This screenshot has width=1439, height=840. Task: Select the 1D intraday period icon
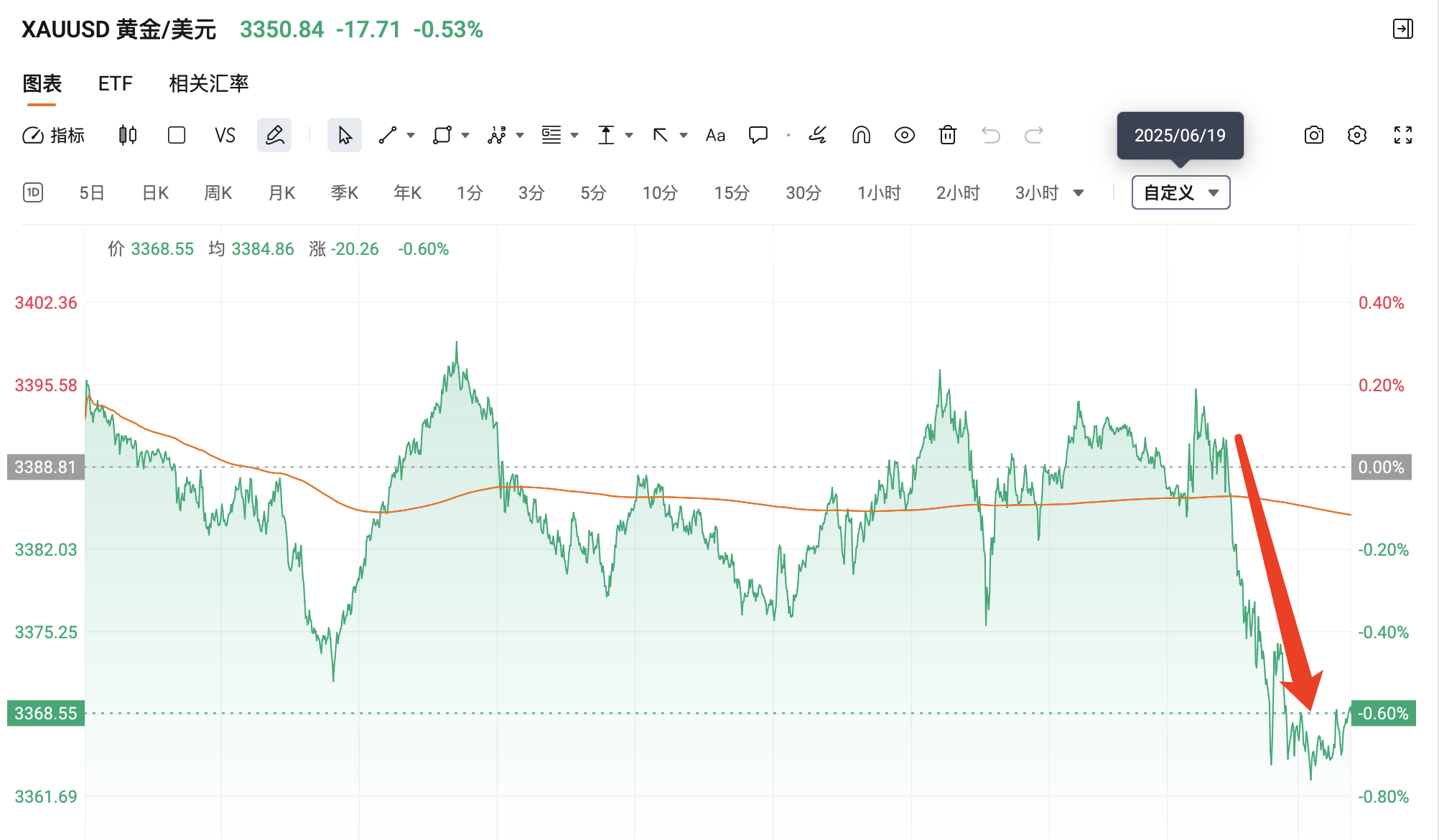[33, 192]
